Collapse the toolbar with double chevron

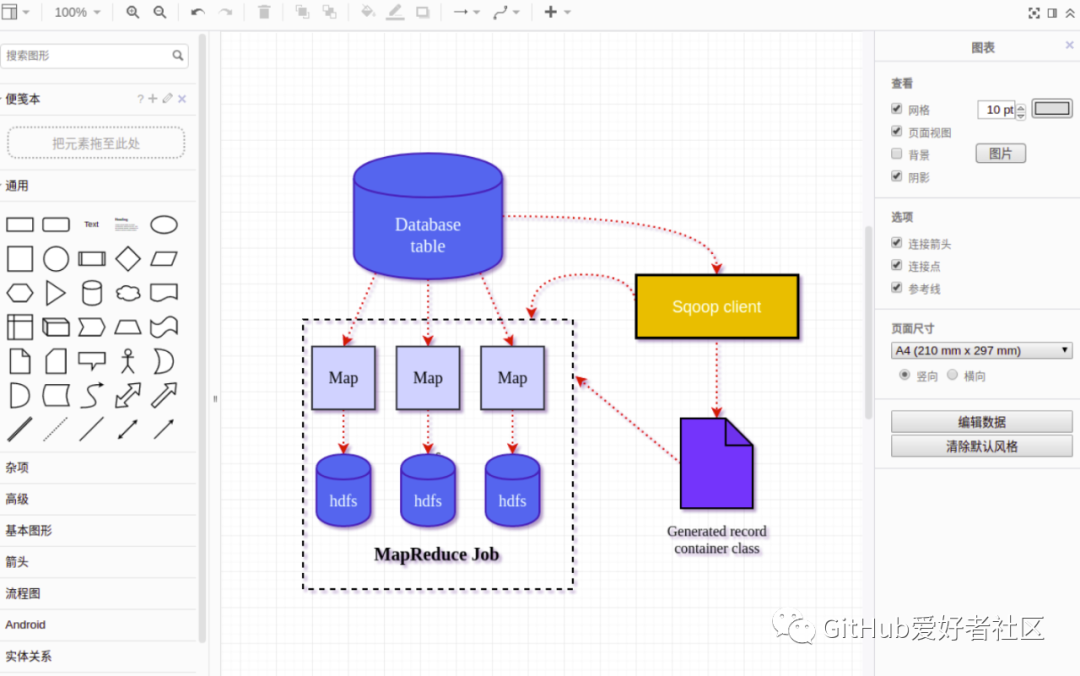tap(1070, 12)
